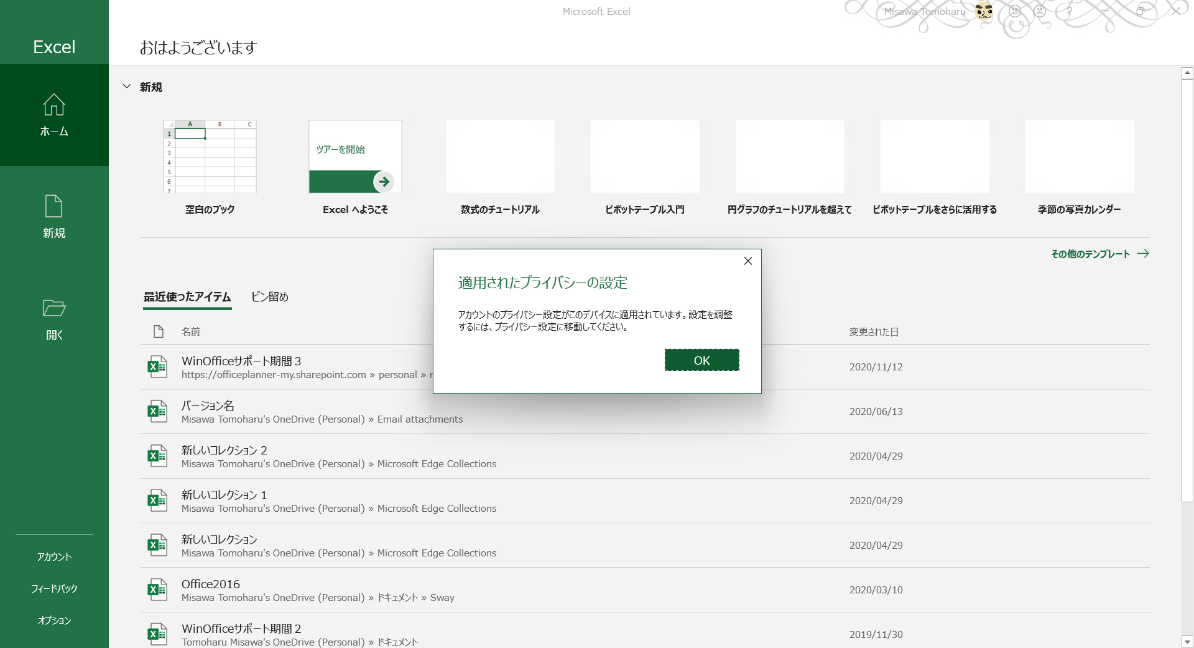The width and height of the screenshot is (1194, 648).
Task: Send a frown feedback face icon
Action: coord(1039,11)
